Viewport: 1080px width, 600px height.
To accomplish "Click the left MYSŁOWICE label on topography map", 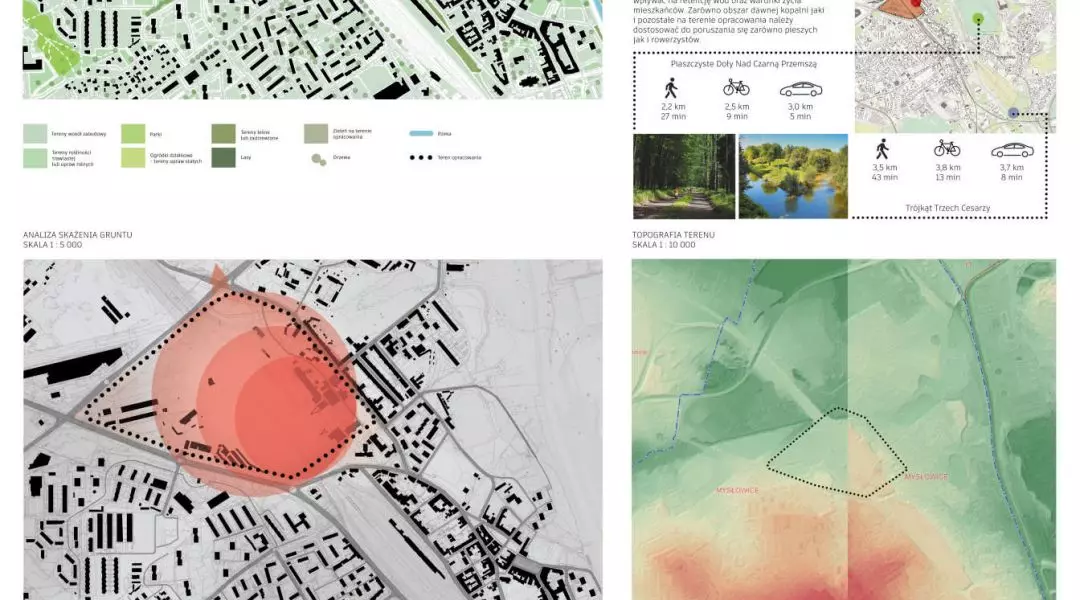I will [x=737, y=490].
